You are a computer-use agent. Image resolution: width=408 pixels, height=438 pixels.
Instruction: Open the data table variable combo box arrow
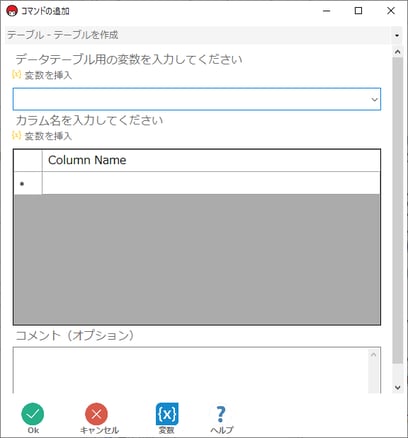(x=374, y=99)
